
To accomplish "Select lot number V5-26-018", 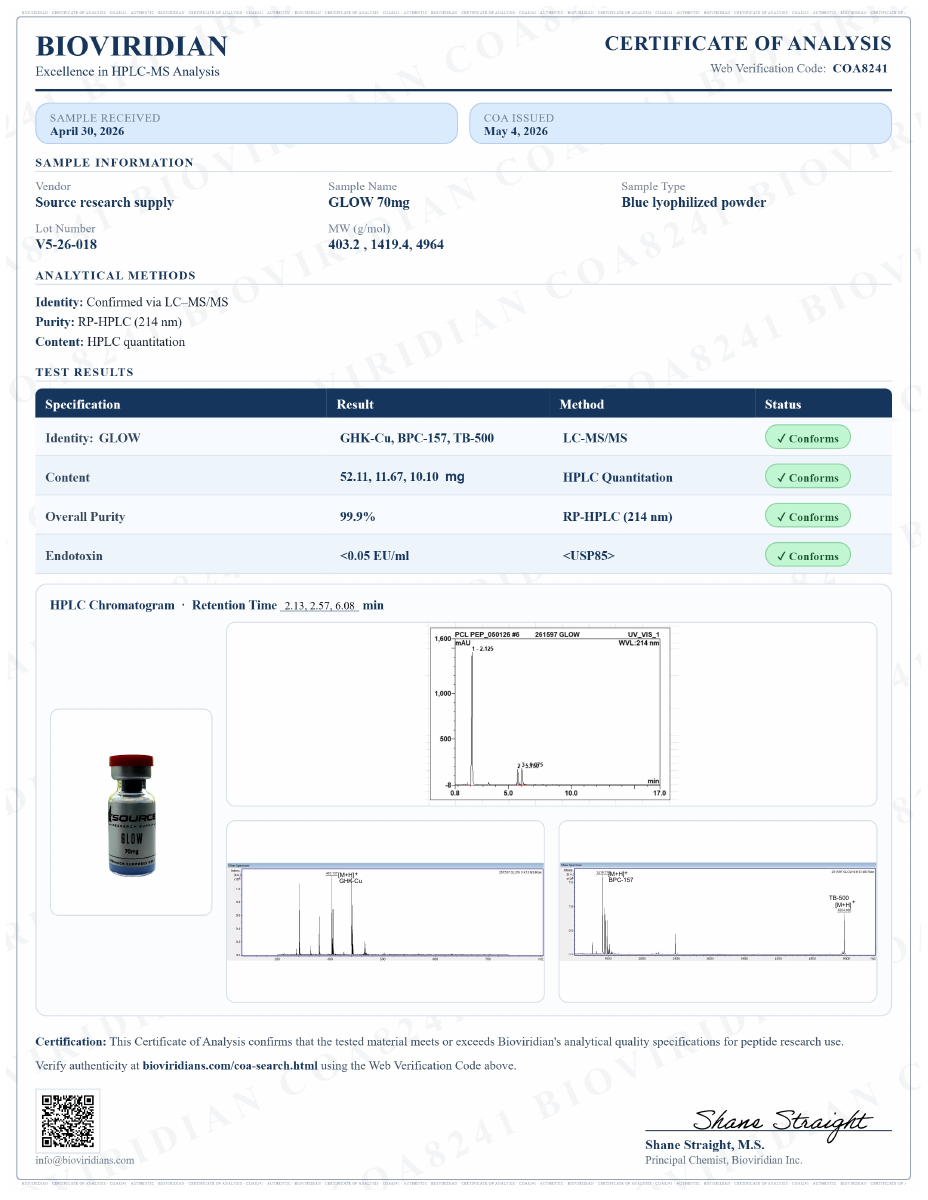I will coord(66,244).
